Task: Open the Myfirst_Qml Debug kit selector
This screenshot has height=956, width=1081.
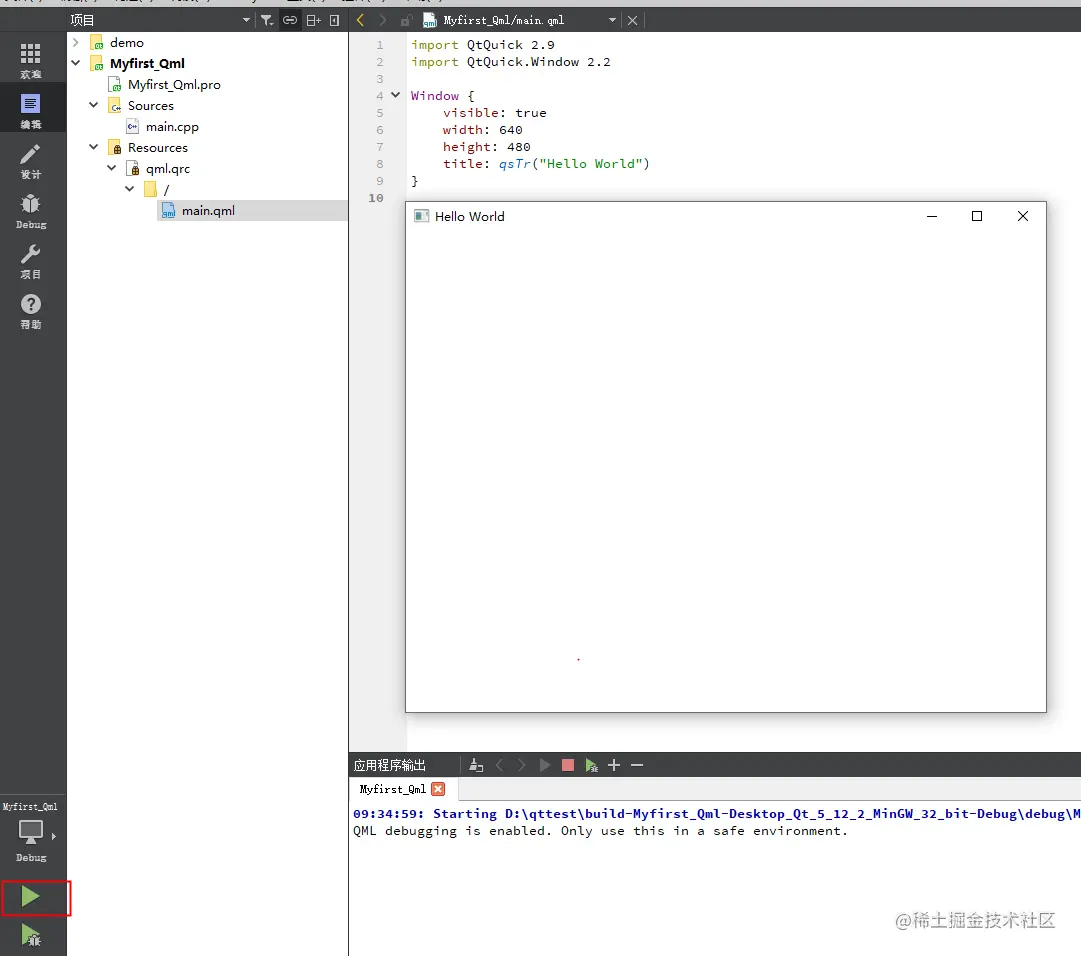Action: pos(30,833)
